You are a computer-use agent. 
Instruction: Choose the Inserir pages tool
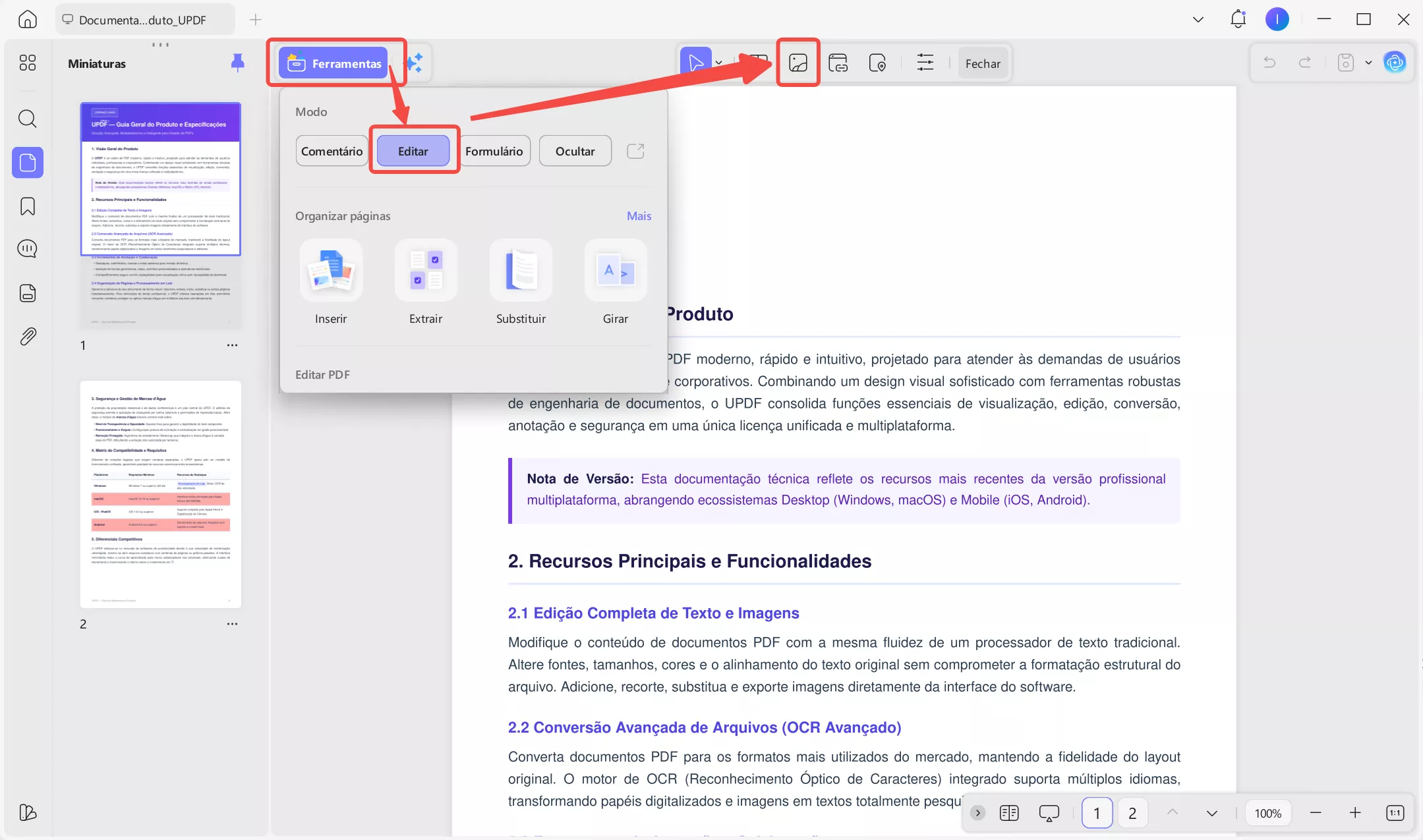[331, 282]
